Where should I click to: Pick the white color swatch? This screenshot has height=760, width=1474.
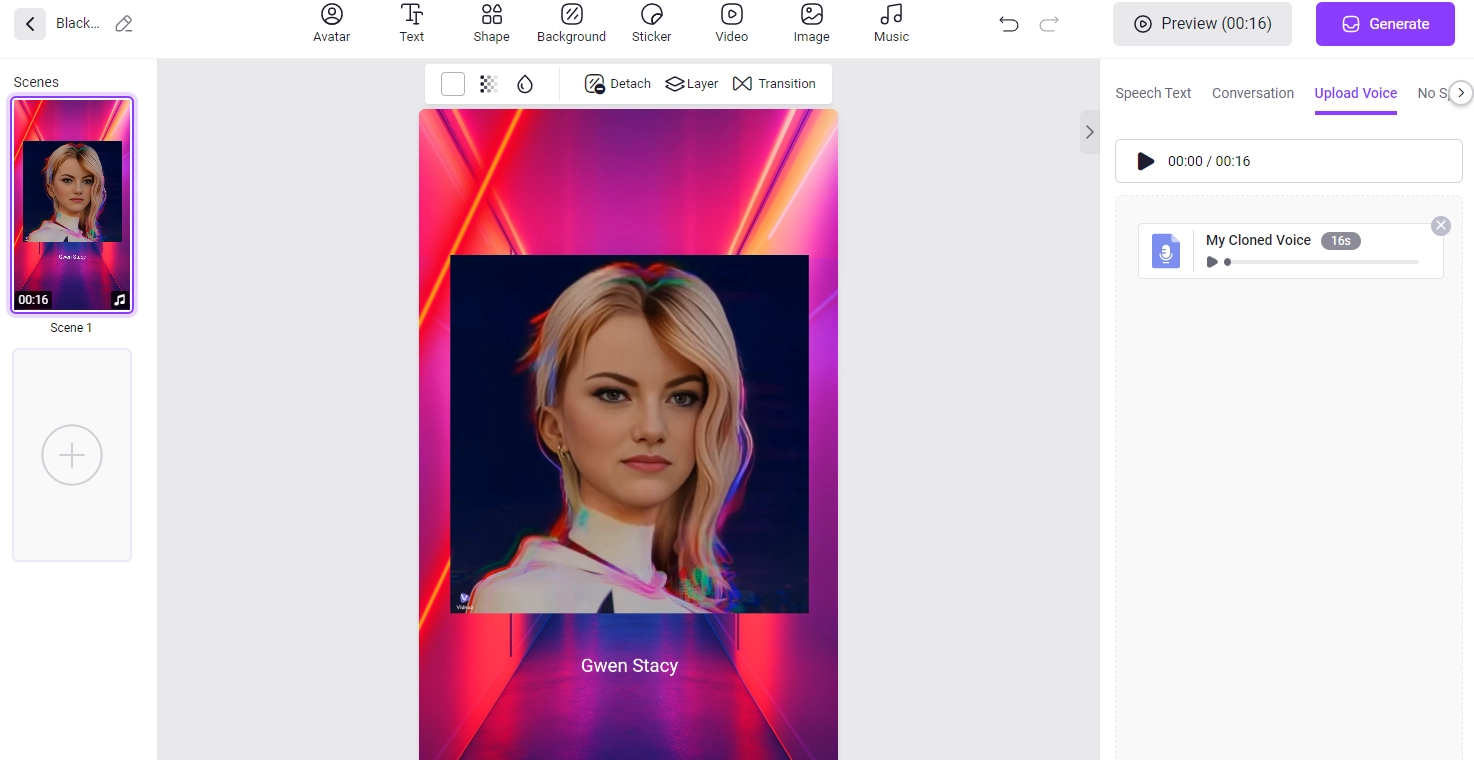[453, 84]
